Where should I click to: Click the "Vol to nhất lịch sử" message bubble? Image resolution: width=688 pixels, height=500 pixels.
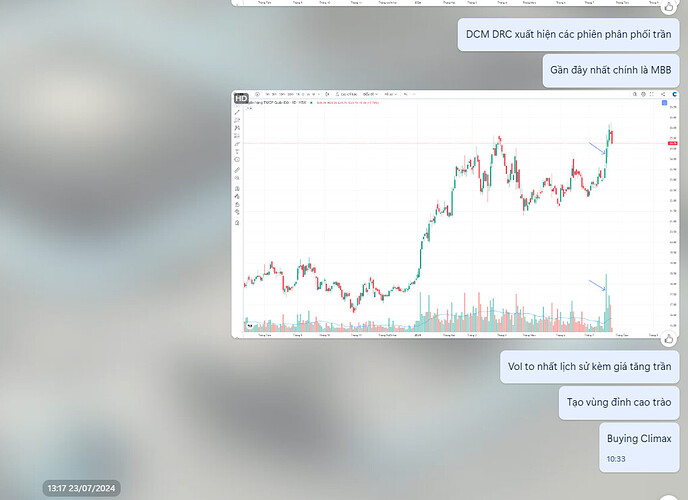point(590,368)
